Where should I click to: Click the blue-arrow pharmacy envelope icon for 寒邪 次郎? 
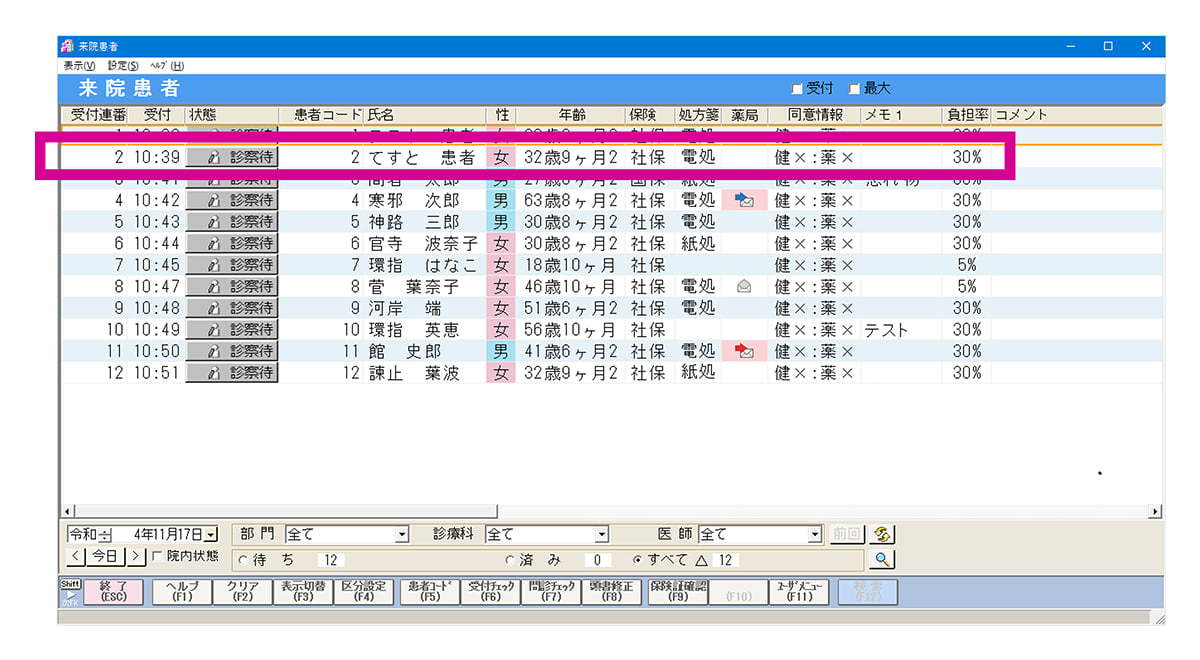pyautogui.click(x=744, y=200)
